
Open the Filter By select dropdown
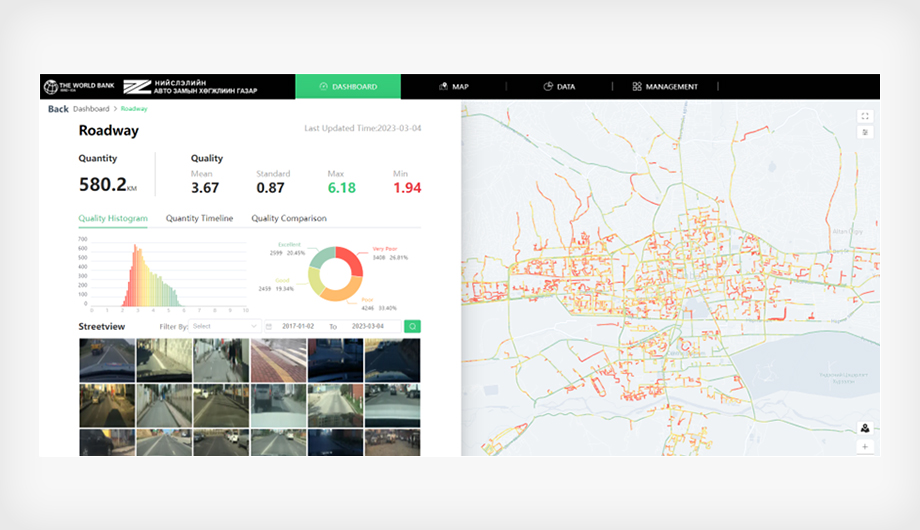click(x=225, y=326)
